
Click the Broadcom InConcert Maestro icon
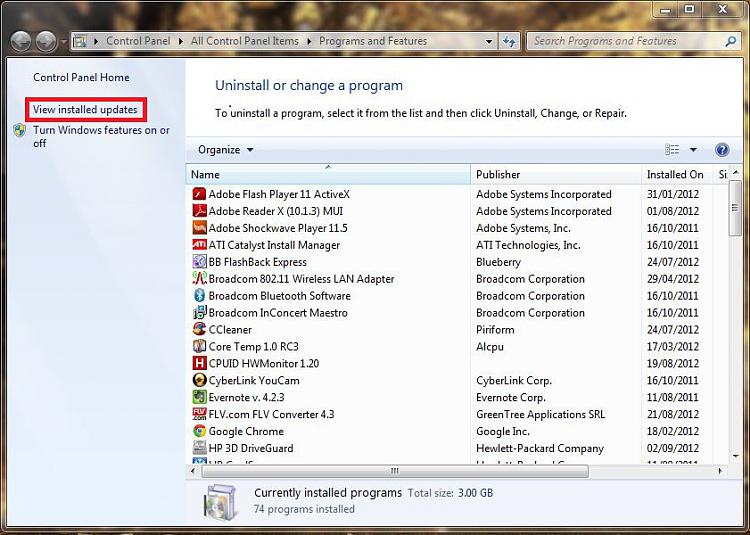(x=199, y=313)
